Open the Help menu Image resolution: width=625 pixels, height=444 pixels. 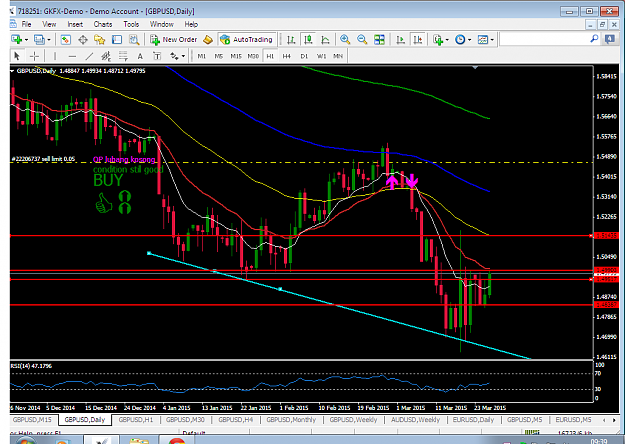click(191, 24)
